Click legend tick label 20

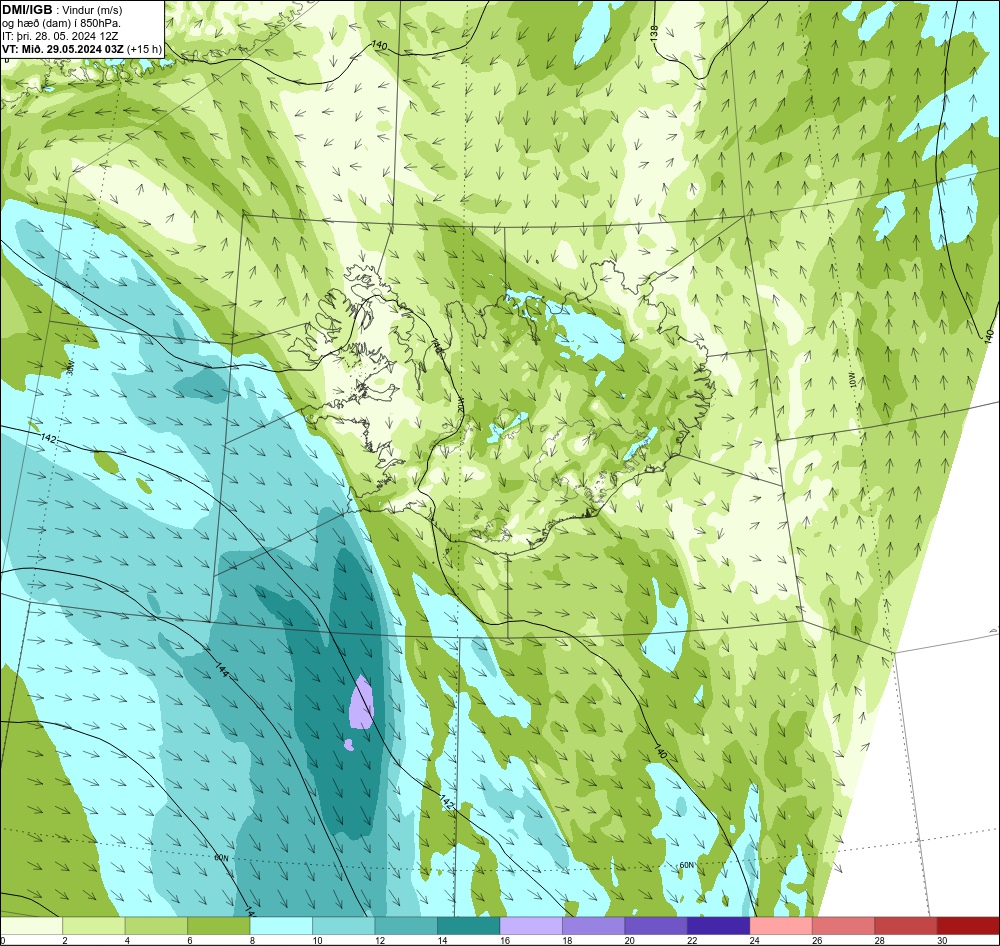pos(629,940)
